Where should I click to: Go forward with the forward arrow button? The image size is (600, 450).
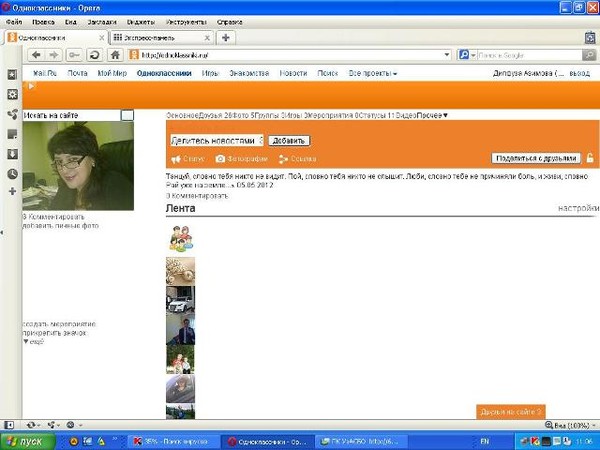[54, 55]
